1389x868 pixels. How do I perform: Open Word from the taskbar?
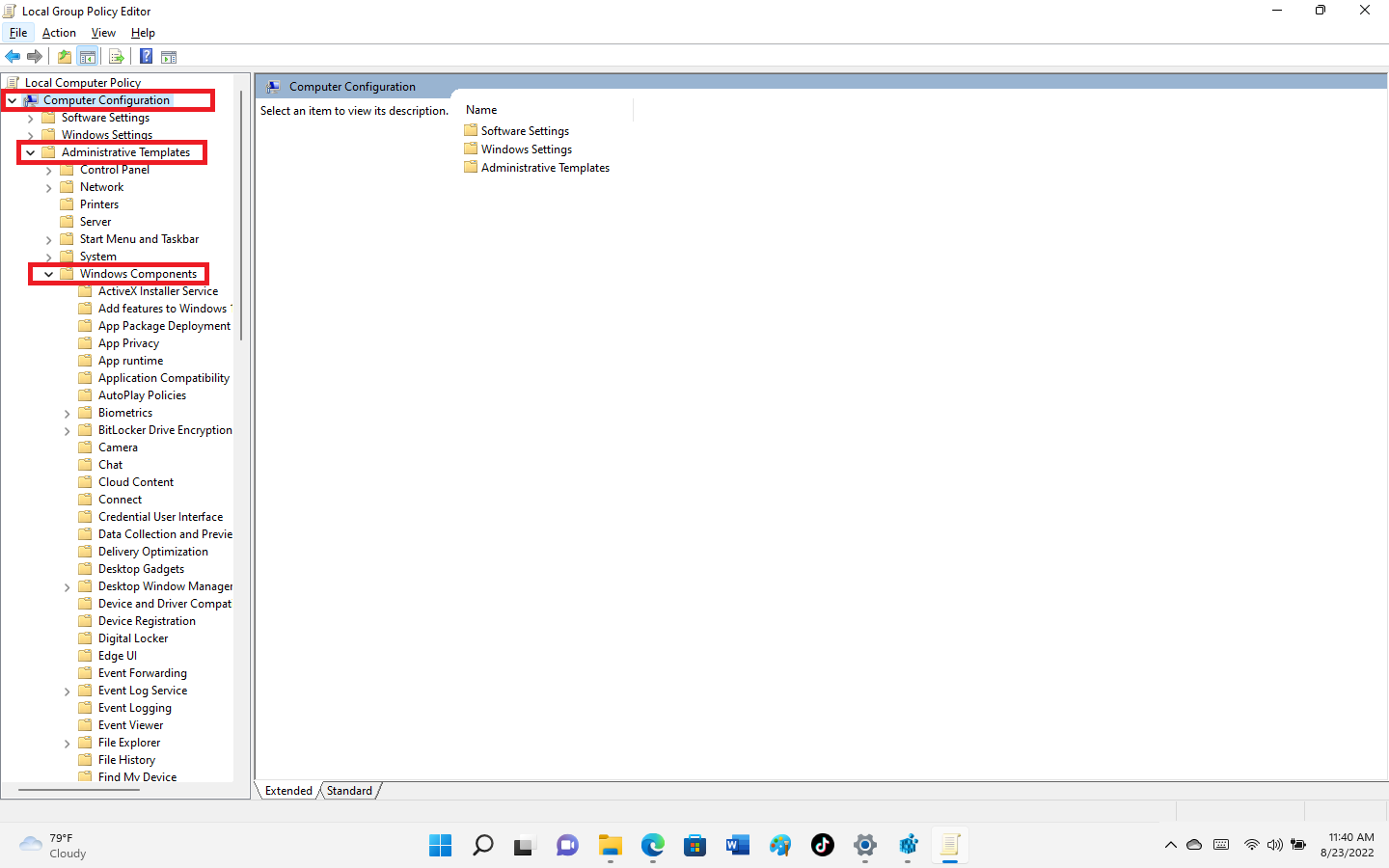pyautogui.click(x=737, y=846)
